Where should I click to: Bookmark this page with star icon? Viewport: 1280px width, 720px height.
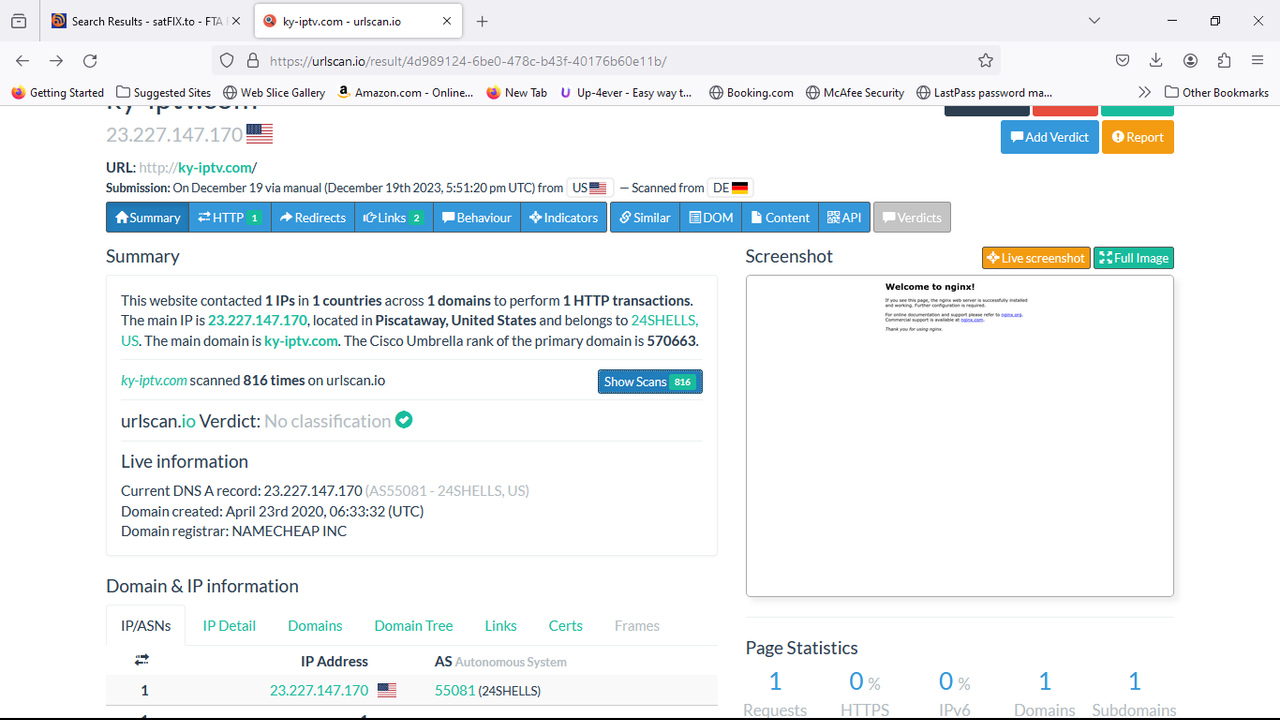click(x=986, y=61)
